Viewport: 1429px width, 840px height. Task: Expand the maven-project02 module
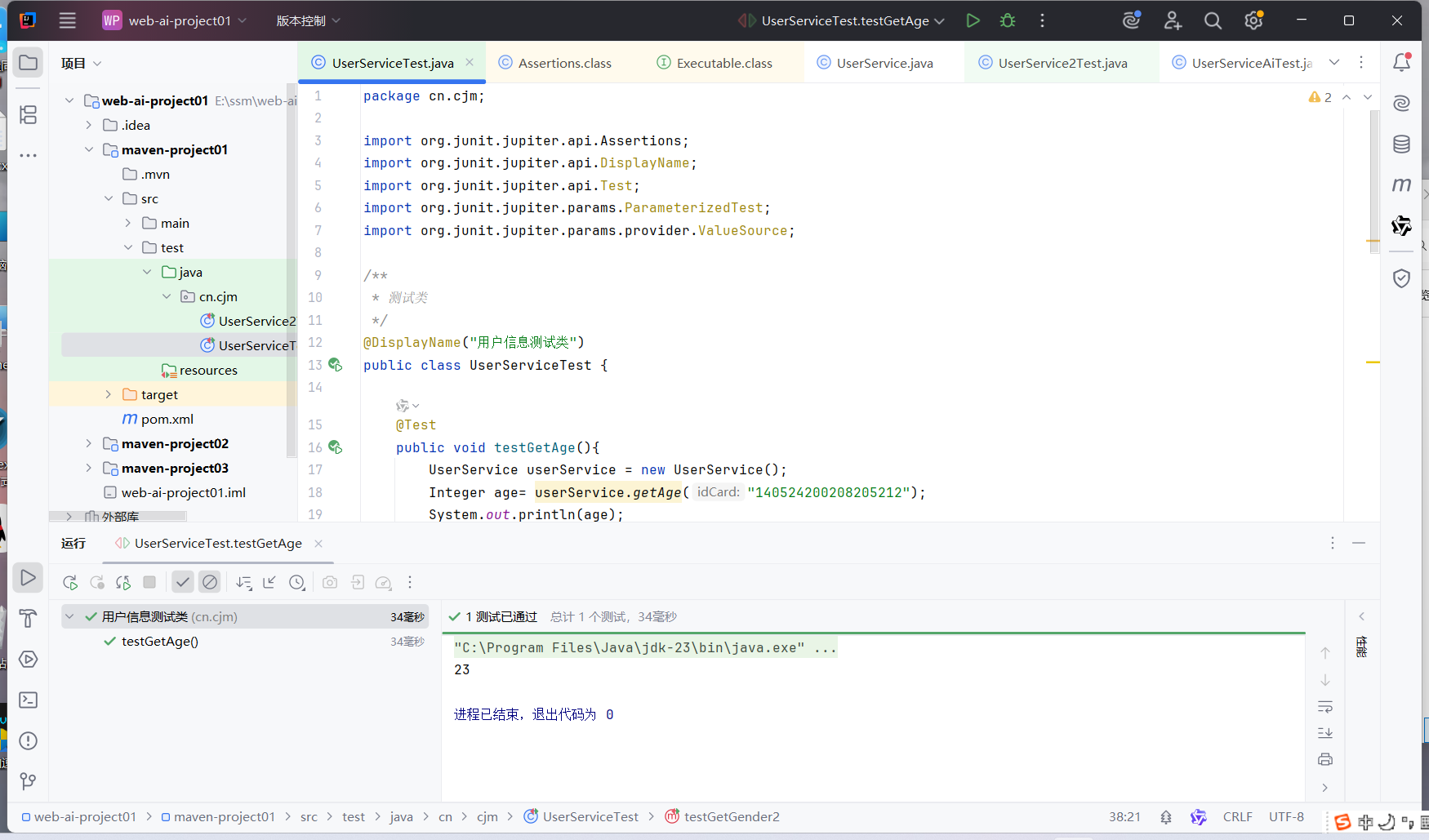(x=89, y=443)
